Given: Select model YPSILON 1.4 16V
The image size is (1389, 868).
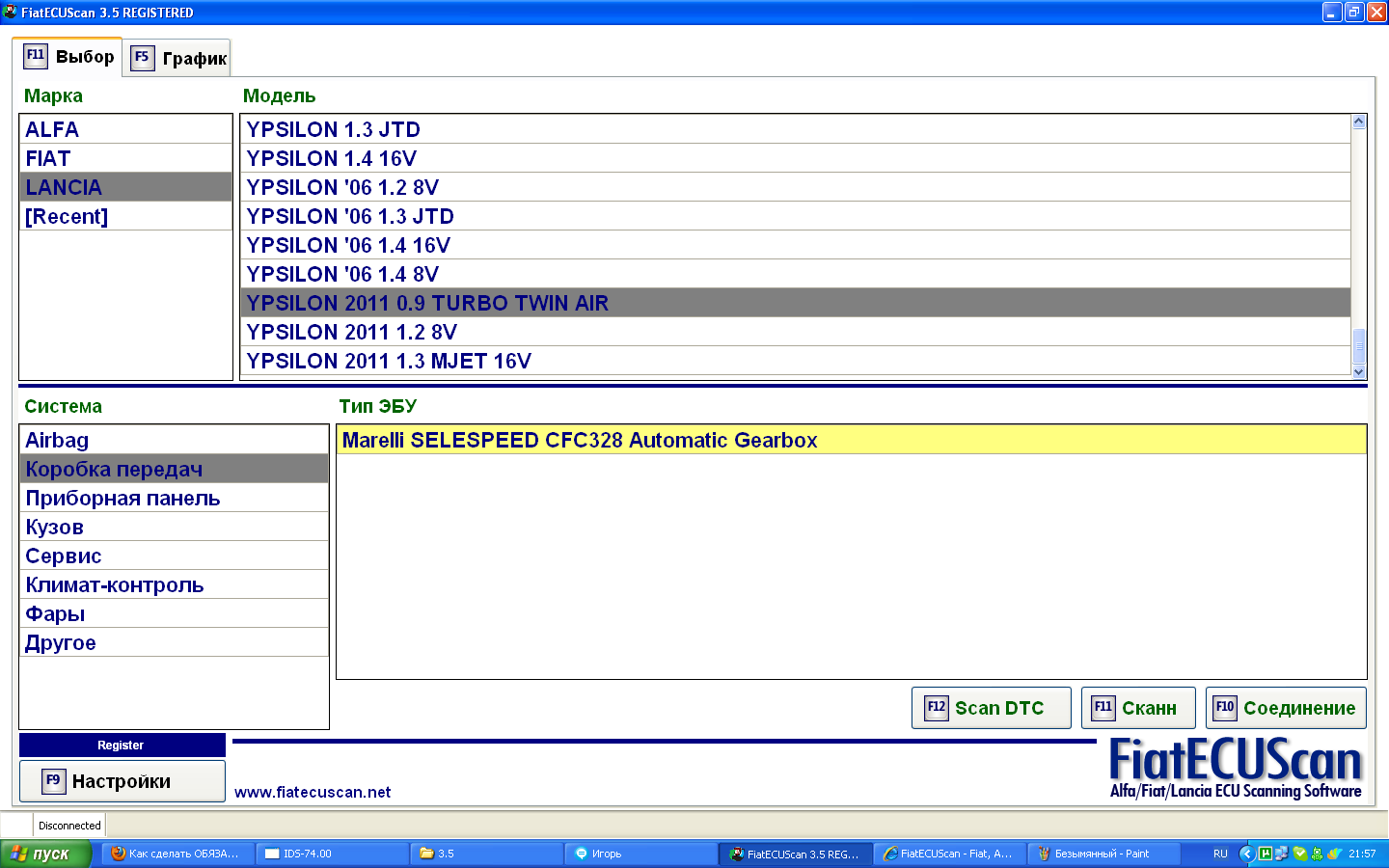Looking at the screenshot, I should (796, 158).
